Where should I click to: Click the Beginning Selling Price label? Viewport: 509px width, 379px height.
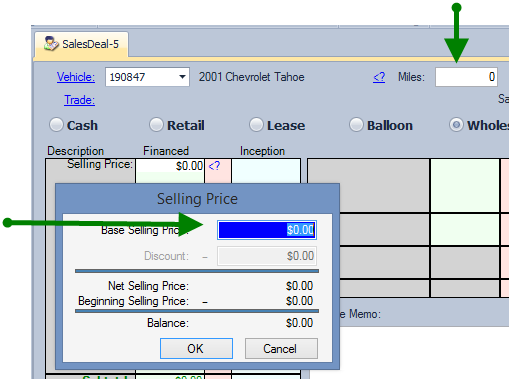(x=133, y=301)
